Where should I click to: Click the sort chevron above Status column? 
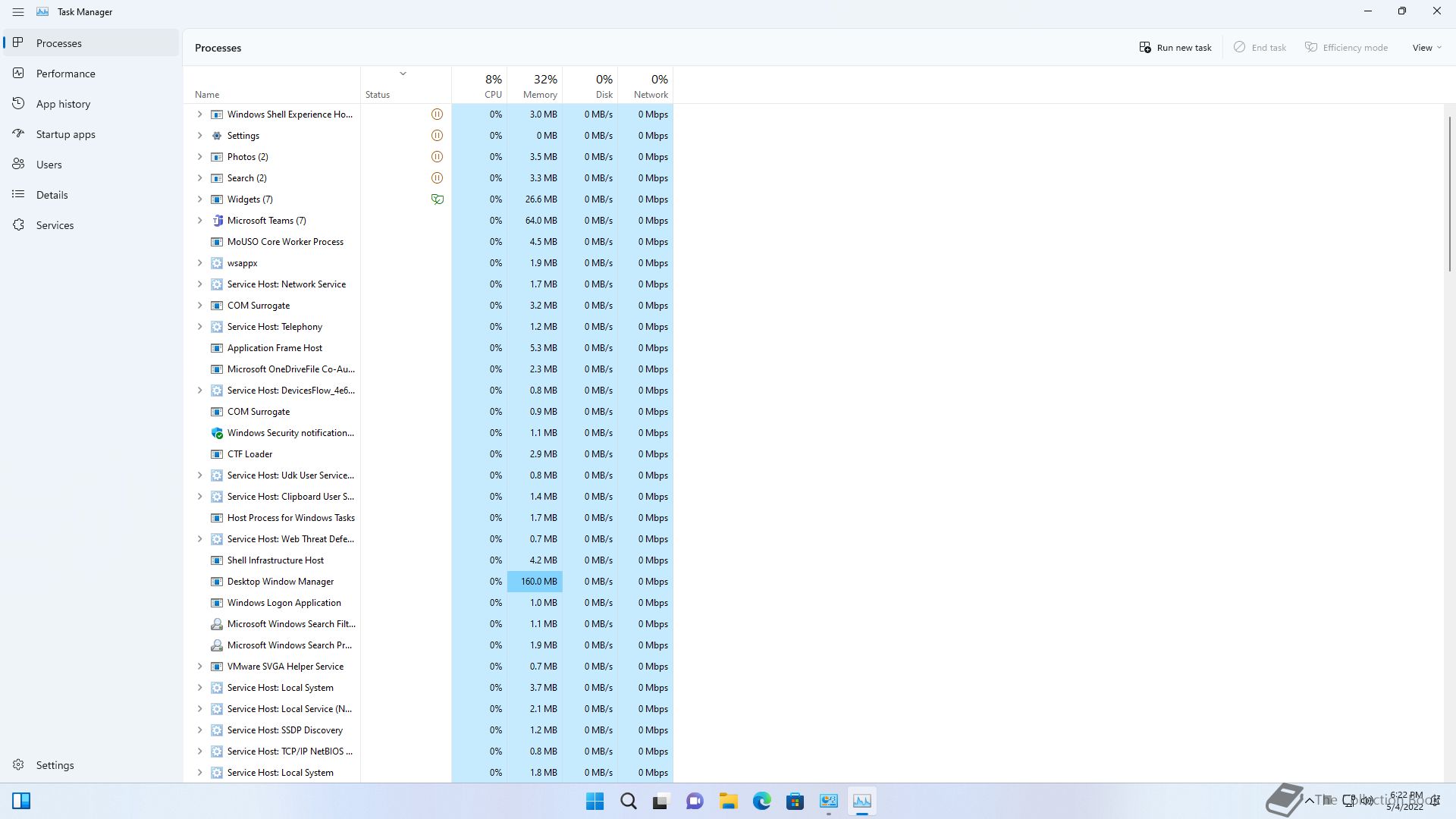tap(403, 74)
